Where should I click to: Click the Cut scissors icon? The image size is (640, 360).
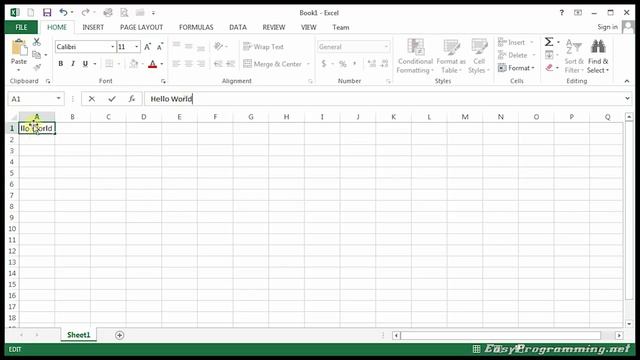click(x=37, y=42)
